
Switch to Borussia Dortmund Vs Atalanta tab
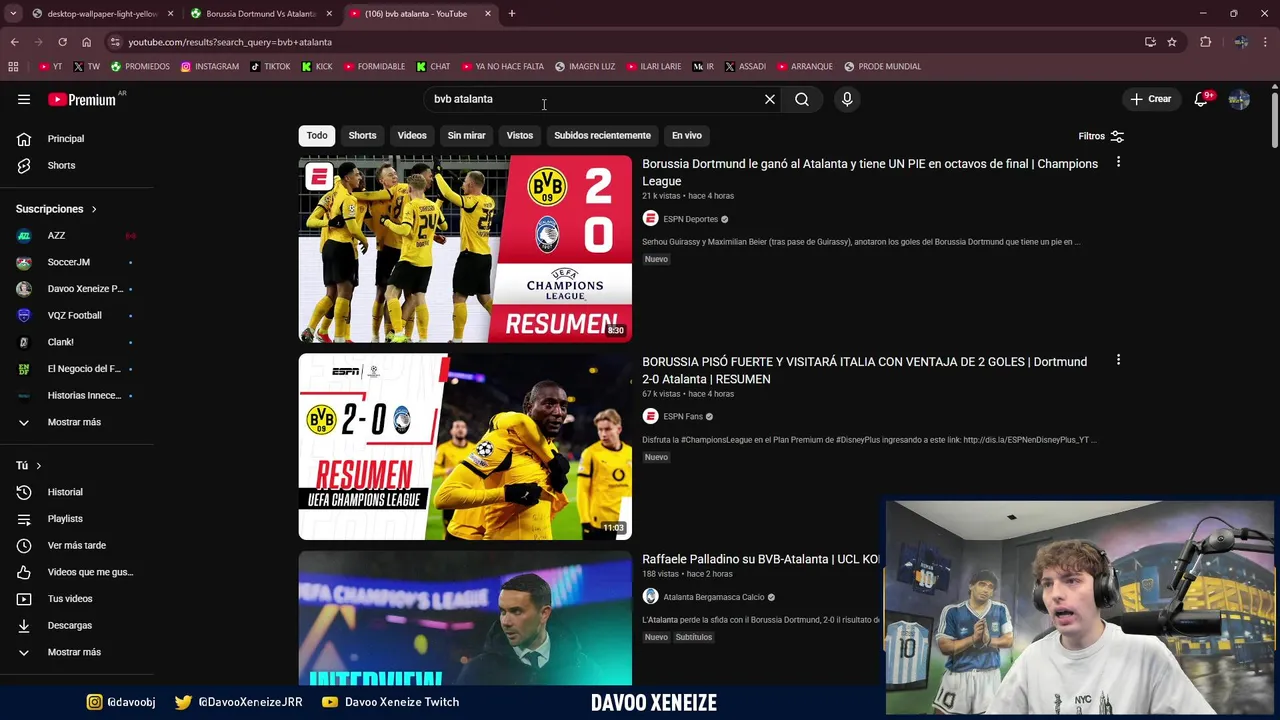(261, 14)
